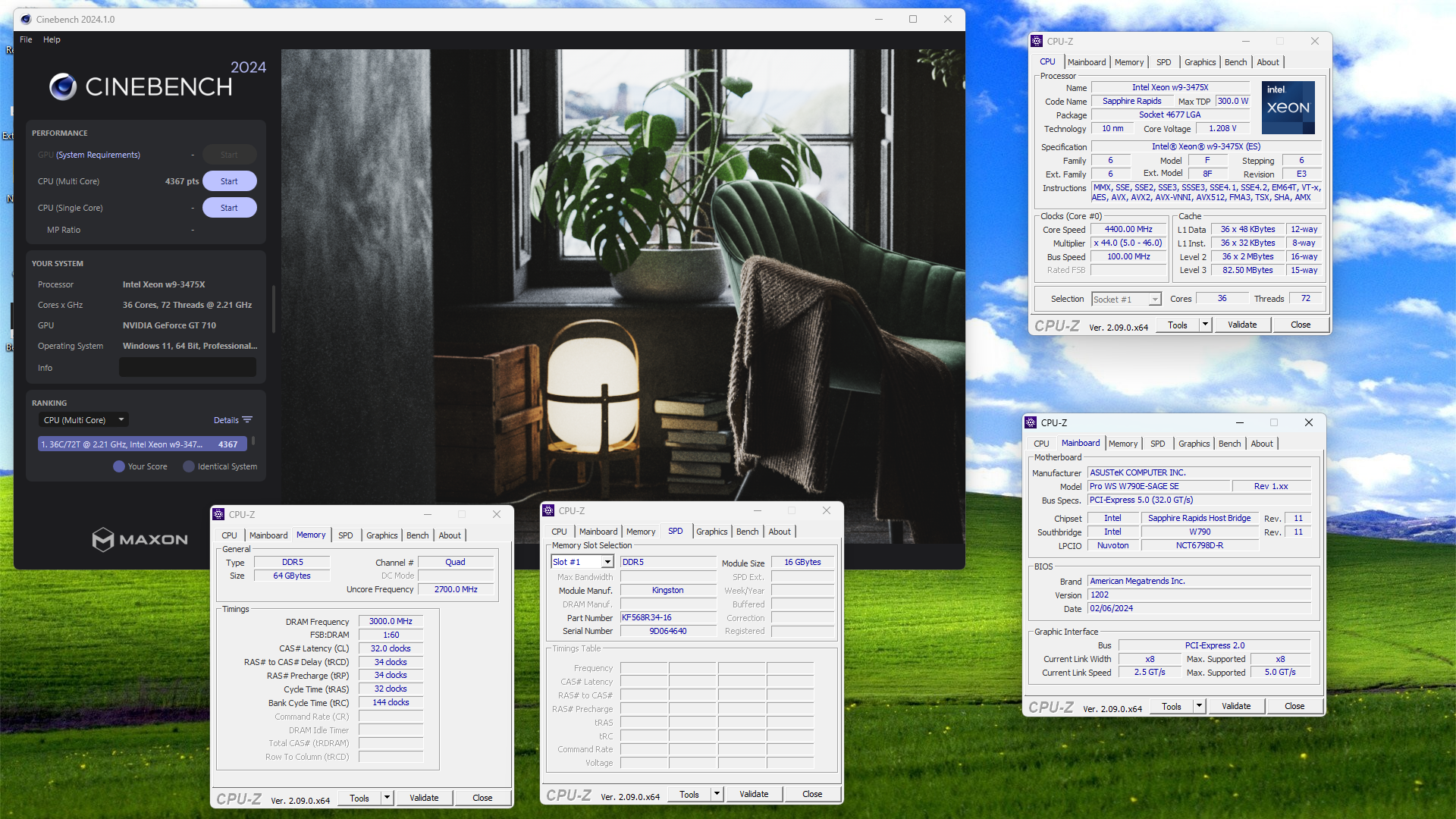Screen dimensions: 1456x819
Task: Click the Serial Number 9D064640 field
Action: [668, 631]
